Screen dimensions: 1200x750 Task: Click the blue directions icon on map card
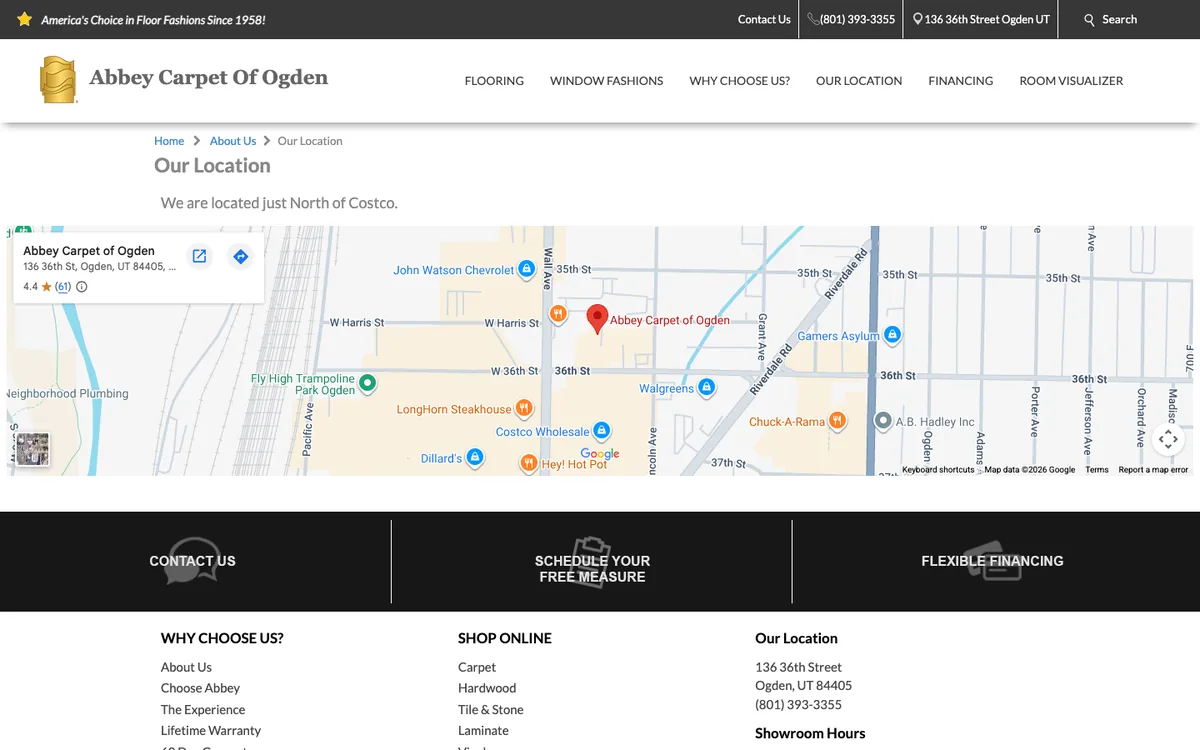240,256
